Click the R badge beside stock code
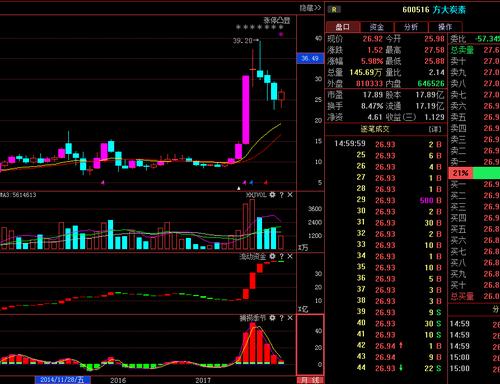Viewport: 500px width, 384px height. click(x=334, y=10)
